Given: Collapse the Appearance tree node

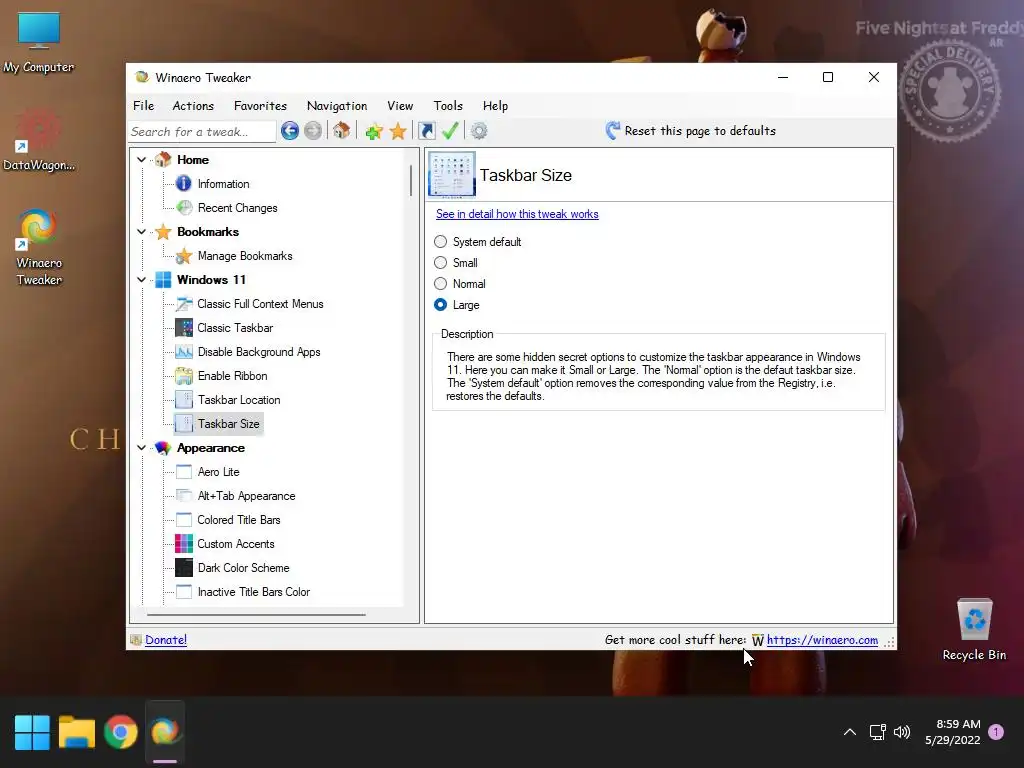Looking at the screenshot, I should (x=141, y=447).
